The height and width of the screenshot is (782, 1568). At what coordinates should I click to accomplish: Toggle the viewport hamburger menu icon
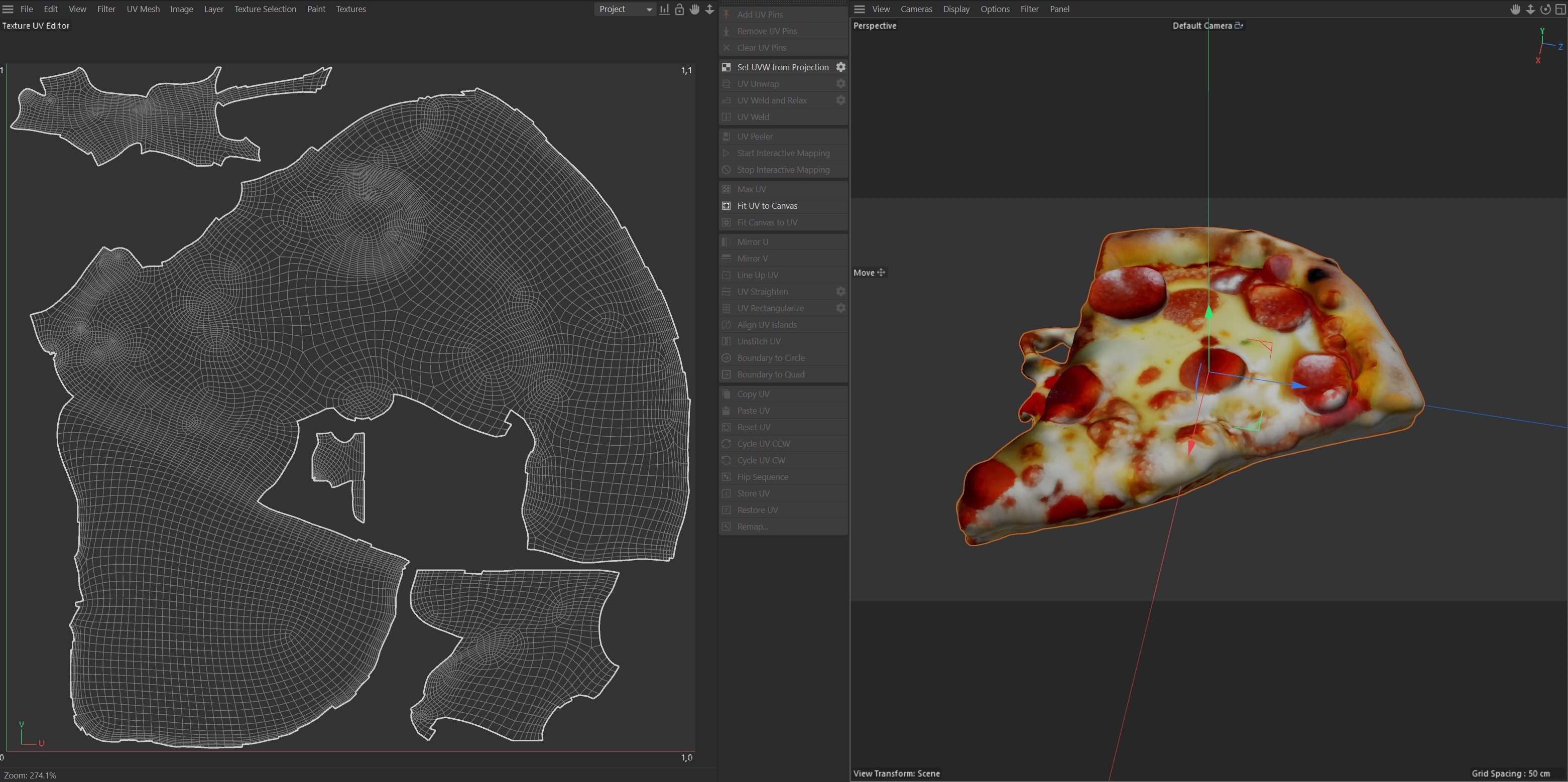[860, 9]
